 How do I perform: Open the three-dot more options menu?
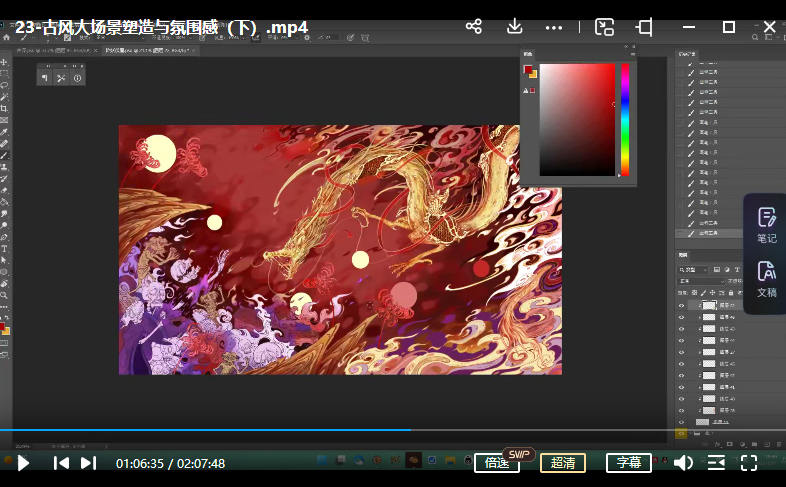[x=554, y=27]
